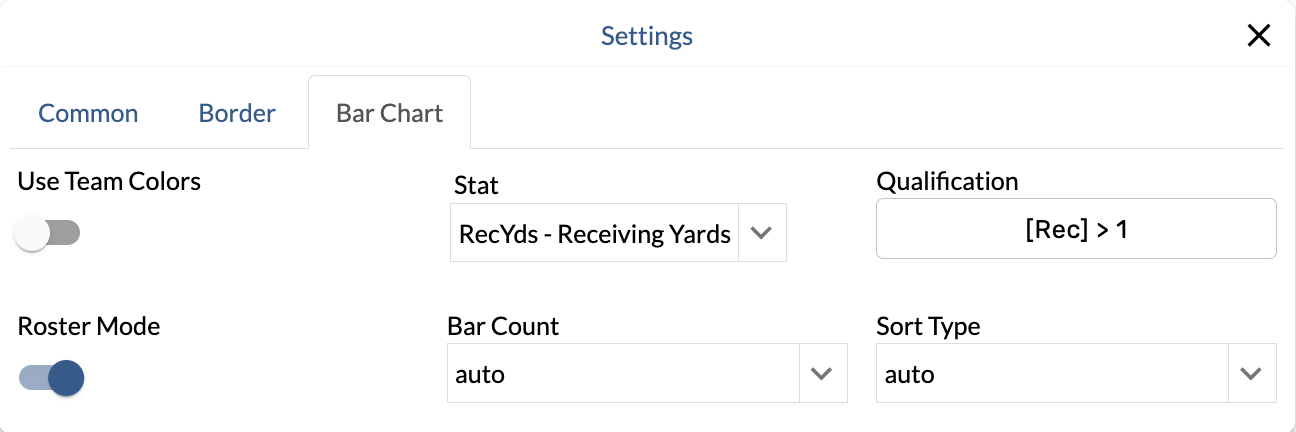Select the Bar Chart tab
The height and width of the screenshot is (432, 1296).
pos(389,113)
